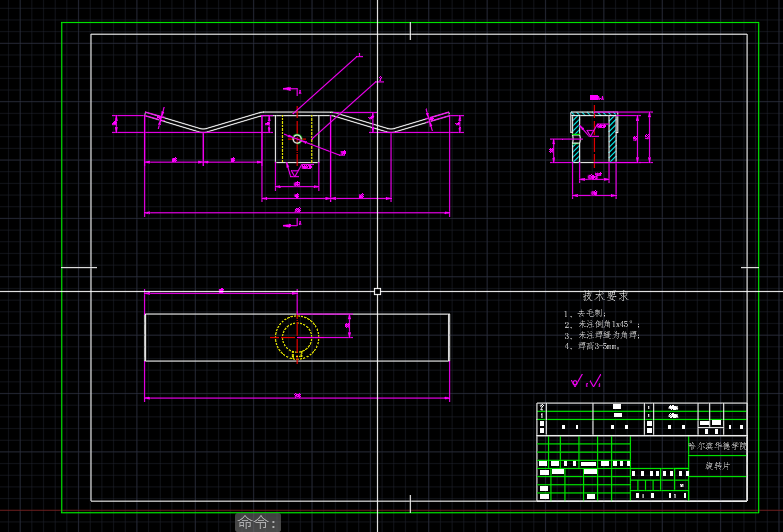Select the note 4、焊高3-5mm
The height and width of the screenshot is (532, 783).
coord(592,346)
